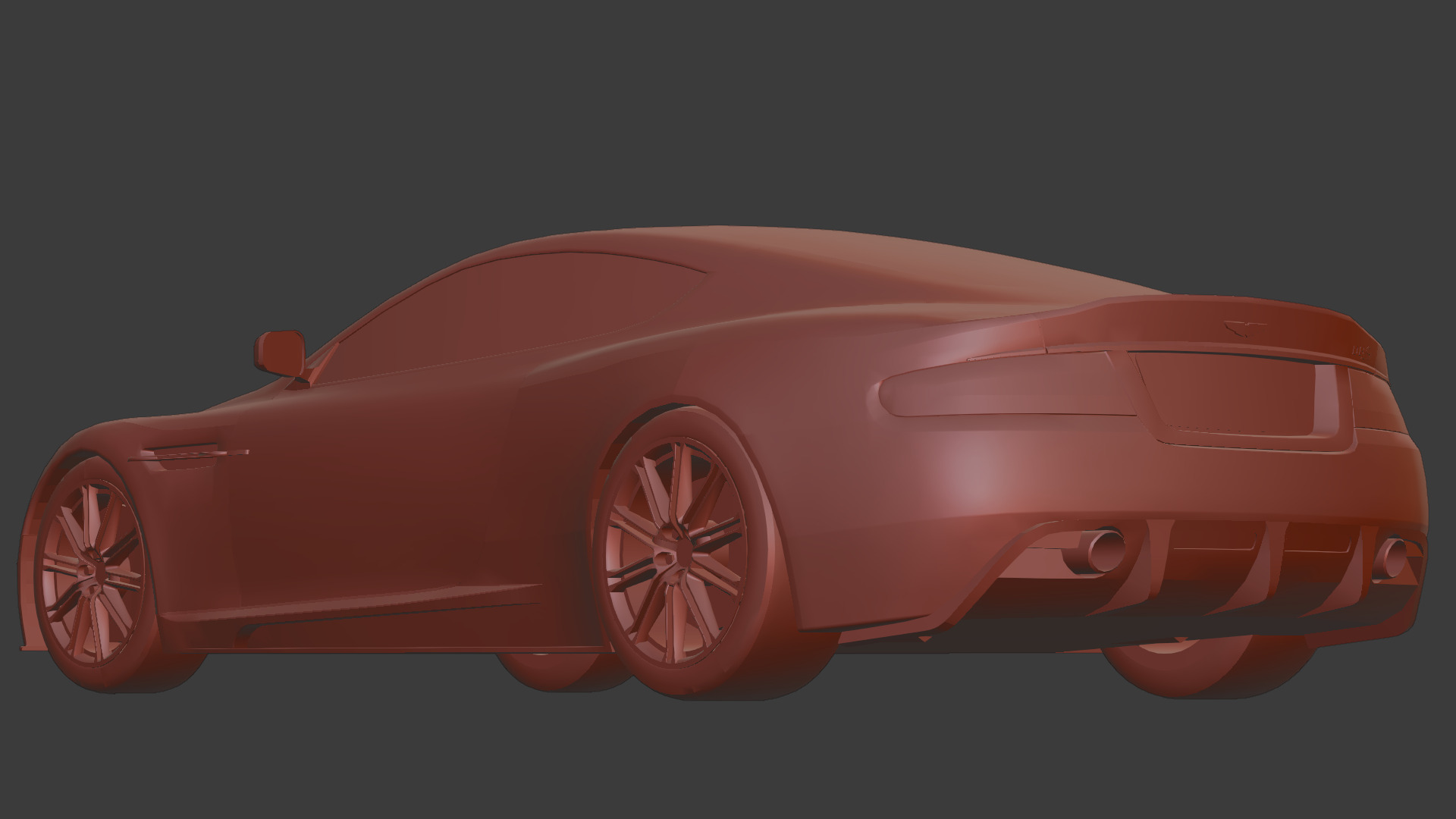Screen dimensions: 1456x819
Task: Select the car's side mirror
Action: click(x=280, y=353)
